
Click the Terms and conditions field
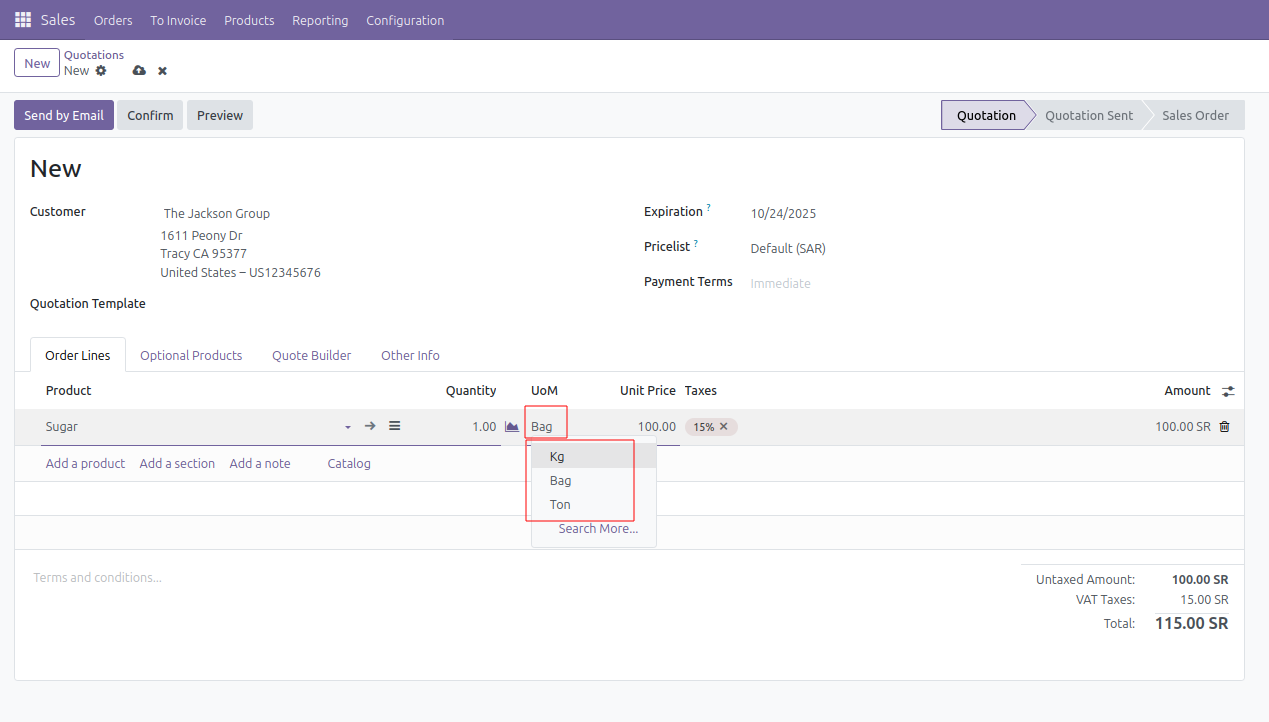point(98,578)
